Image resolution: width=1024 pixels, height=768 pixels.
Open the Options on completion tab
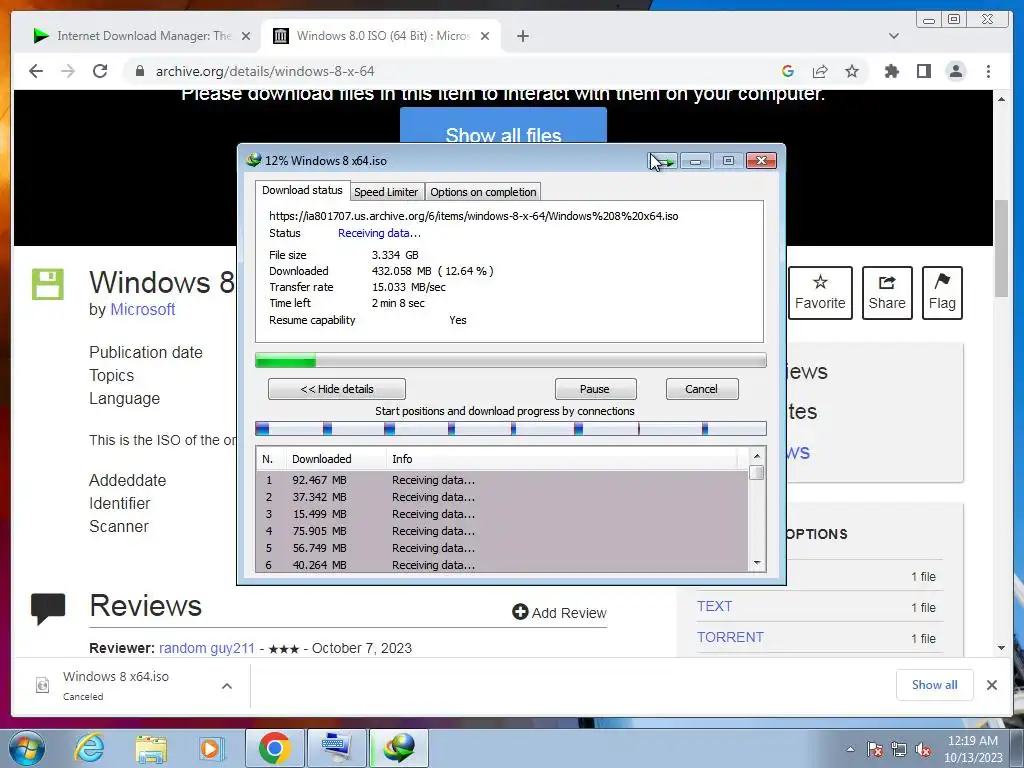[x=483, y=192]
